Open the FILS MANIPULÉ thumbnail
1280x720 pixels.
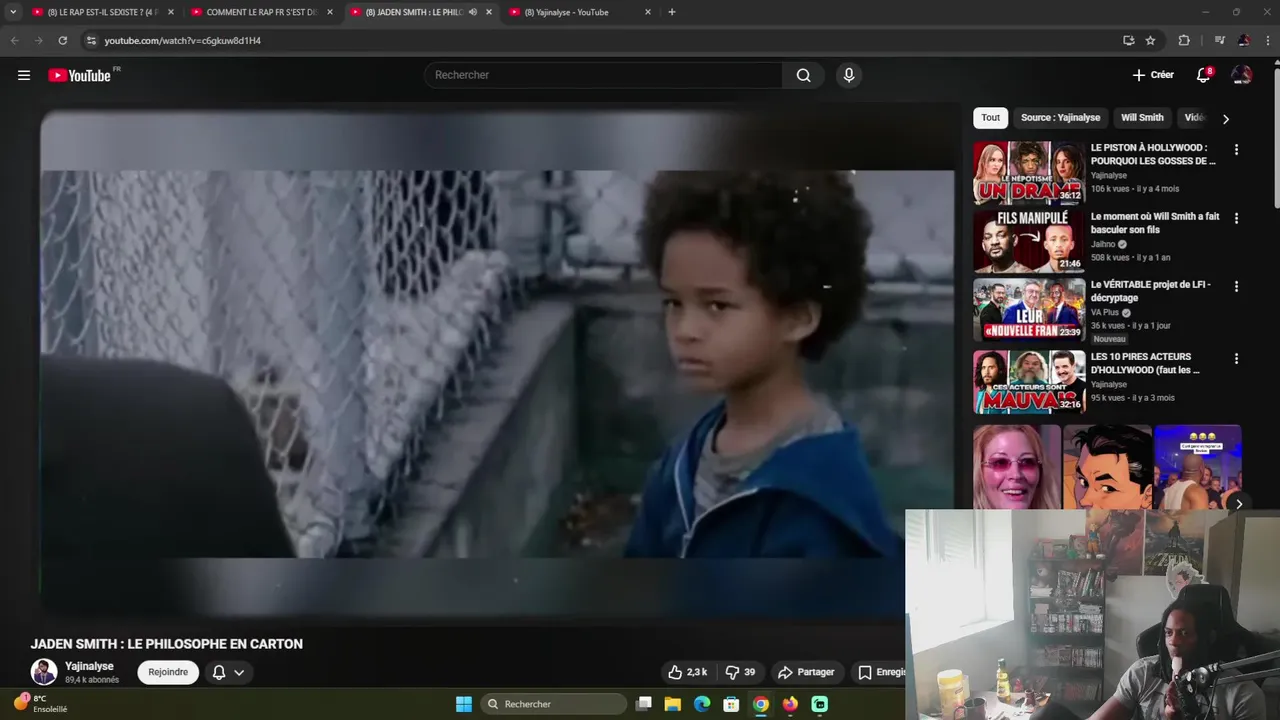(x=1029, y=241)
